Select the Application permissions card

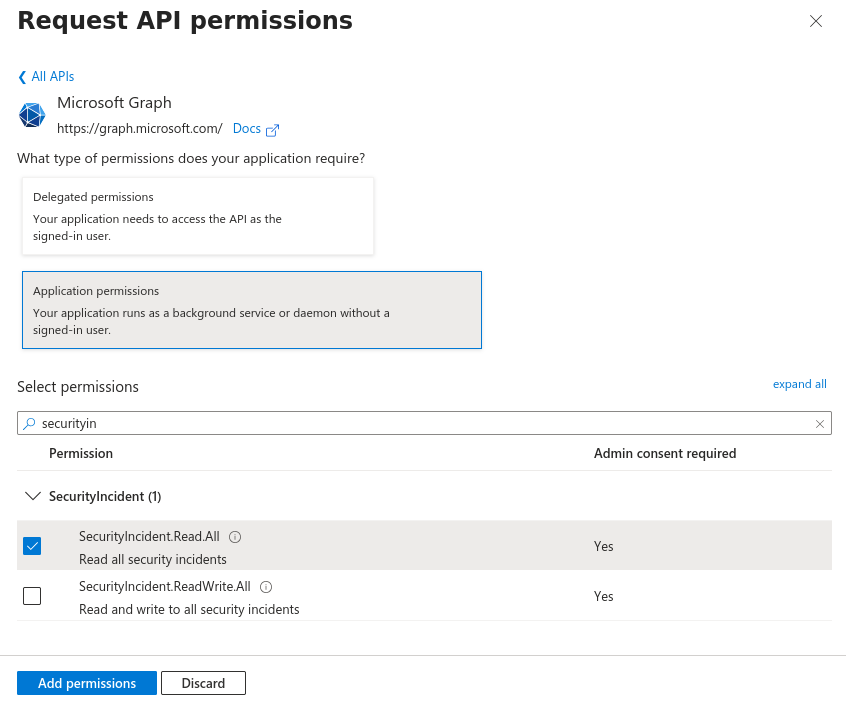(x=251, y=310)
